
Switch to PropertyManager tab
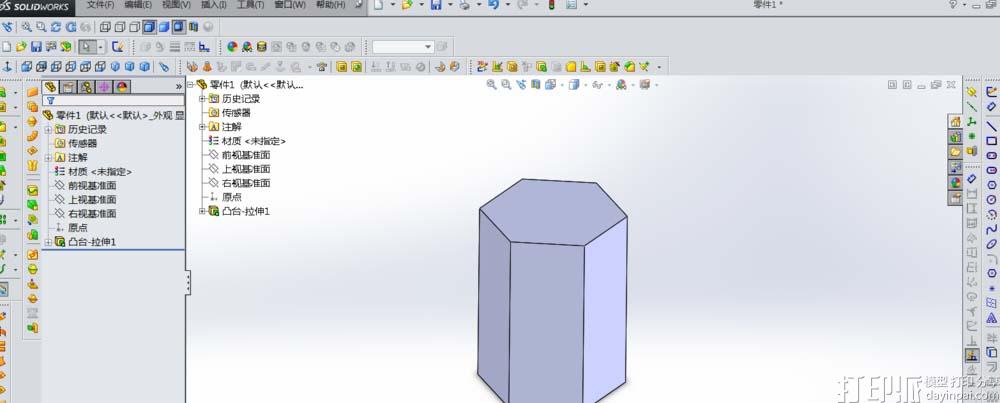pos(68,87)
